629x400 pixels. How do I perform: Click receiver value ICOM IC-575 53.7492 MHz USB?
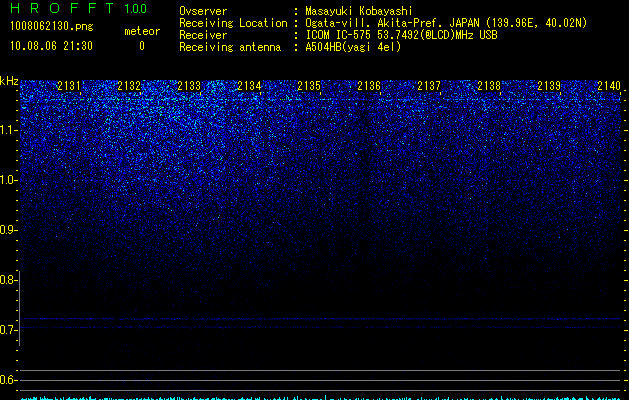tap(401, 35)
